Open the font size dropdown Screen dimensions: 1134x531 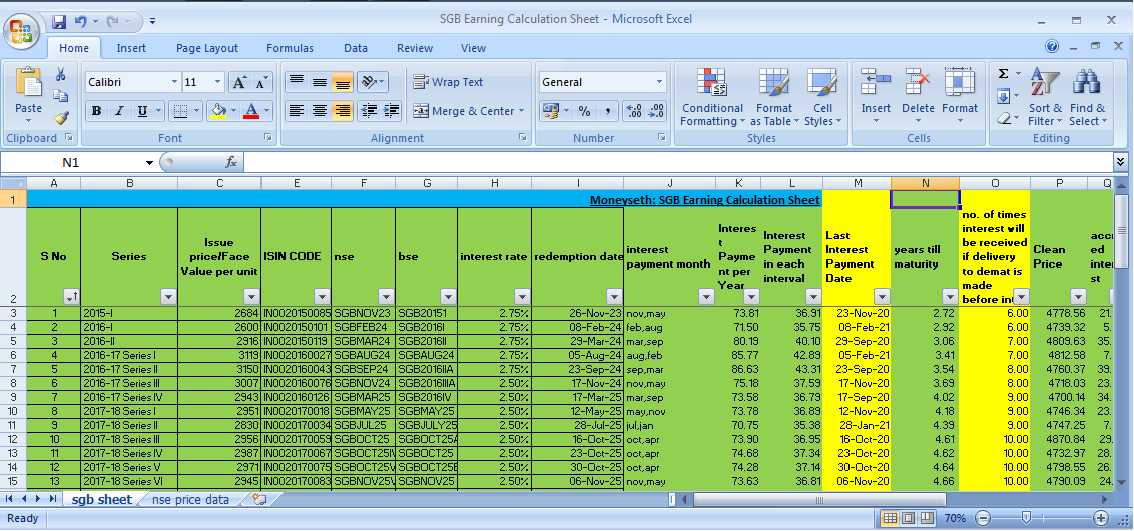pos(218,82)
